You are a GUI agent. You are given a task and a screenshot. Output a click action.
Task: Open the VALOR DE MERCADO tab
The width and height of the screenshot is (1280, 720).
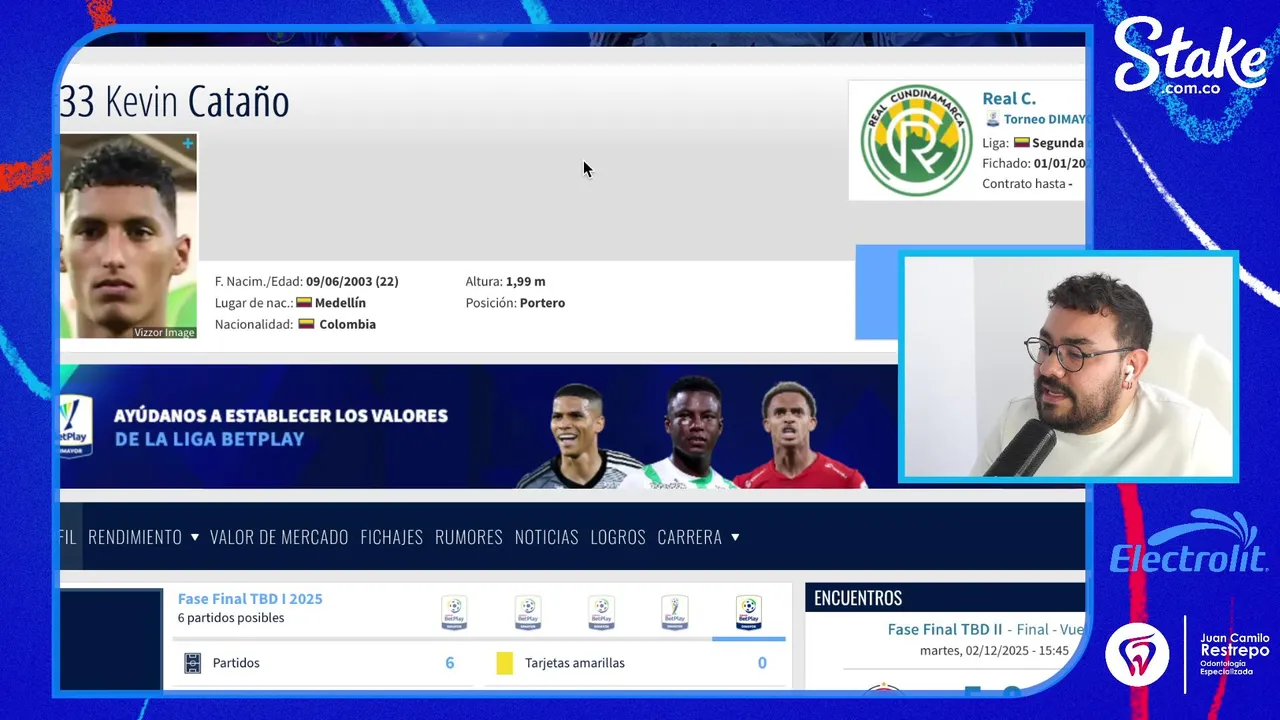click(x=279, y=537)
